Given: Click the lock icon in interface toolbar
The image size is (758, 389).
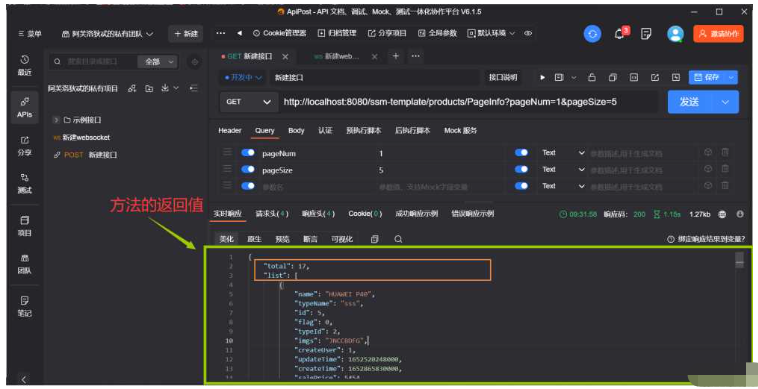Looking at the screenshot, I should (x=591, y=77).
